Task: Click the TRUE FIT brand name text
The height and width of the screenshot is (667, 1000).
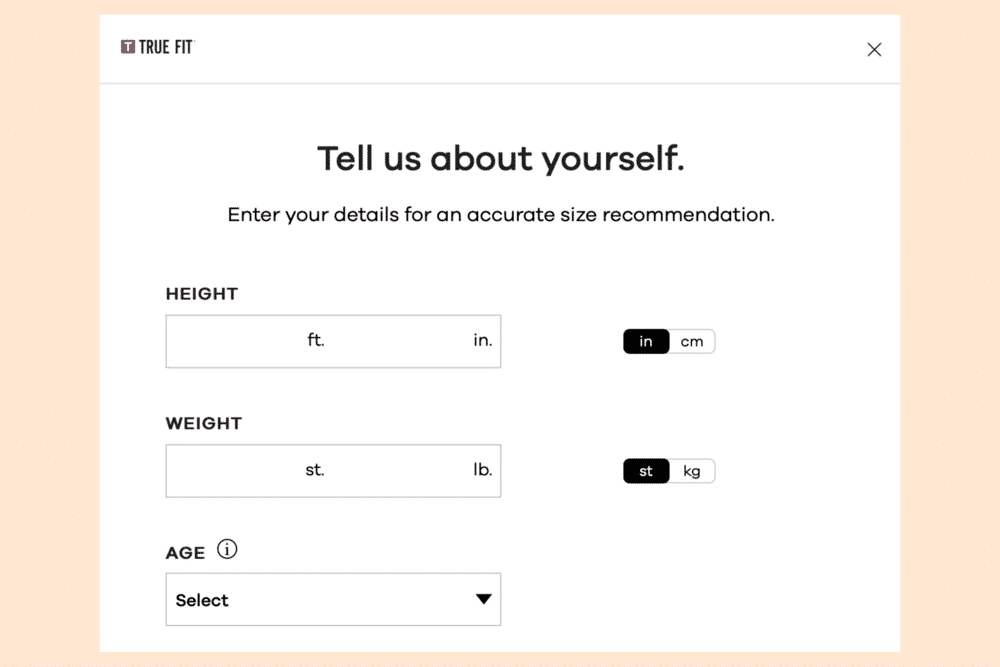Action: 166,47
